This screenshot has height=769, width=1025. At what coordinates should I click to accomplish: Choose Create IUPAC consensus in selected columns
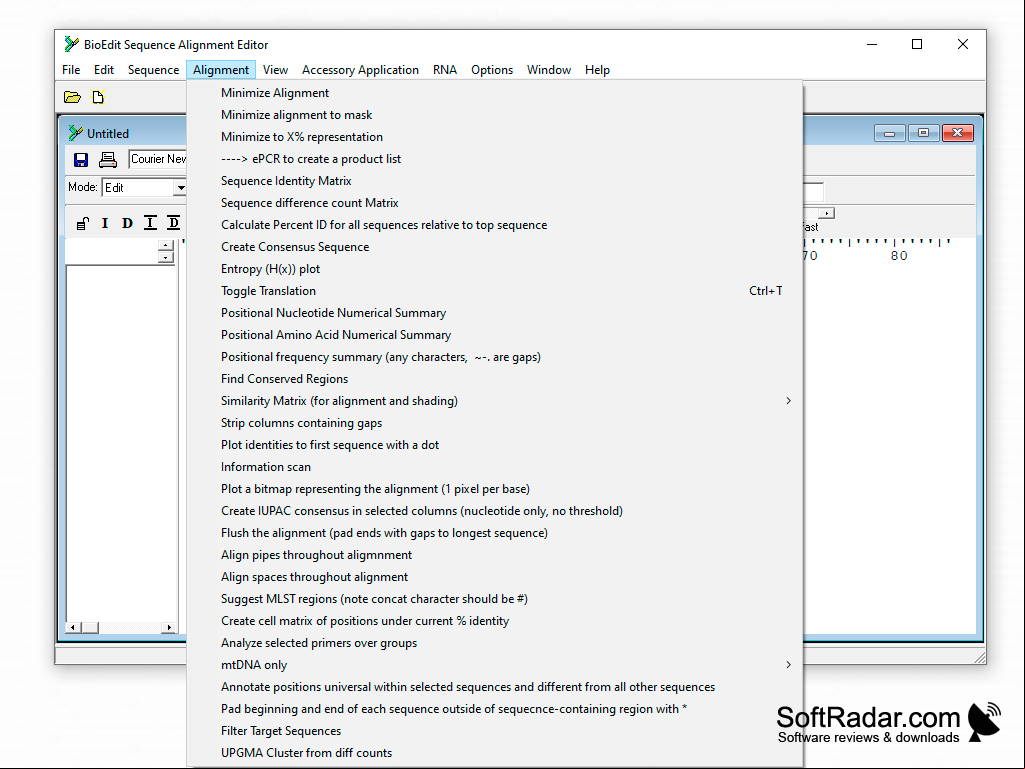pyautogui.click(x=495, y=511)
